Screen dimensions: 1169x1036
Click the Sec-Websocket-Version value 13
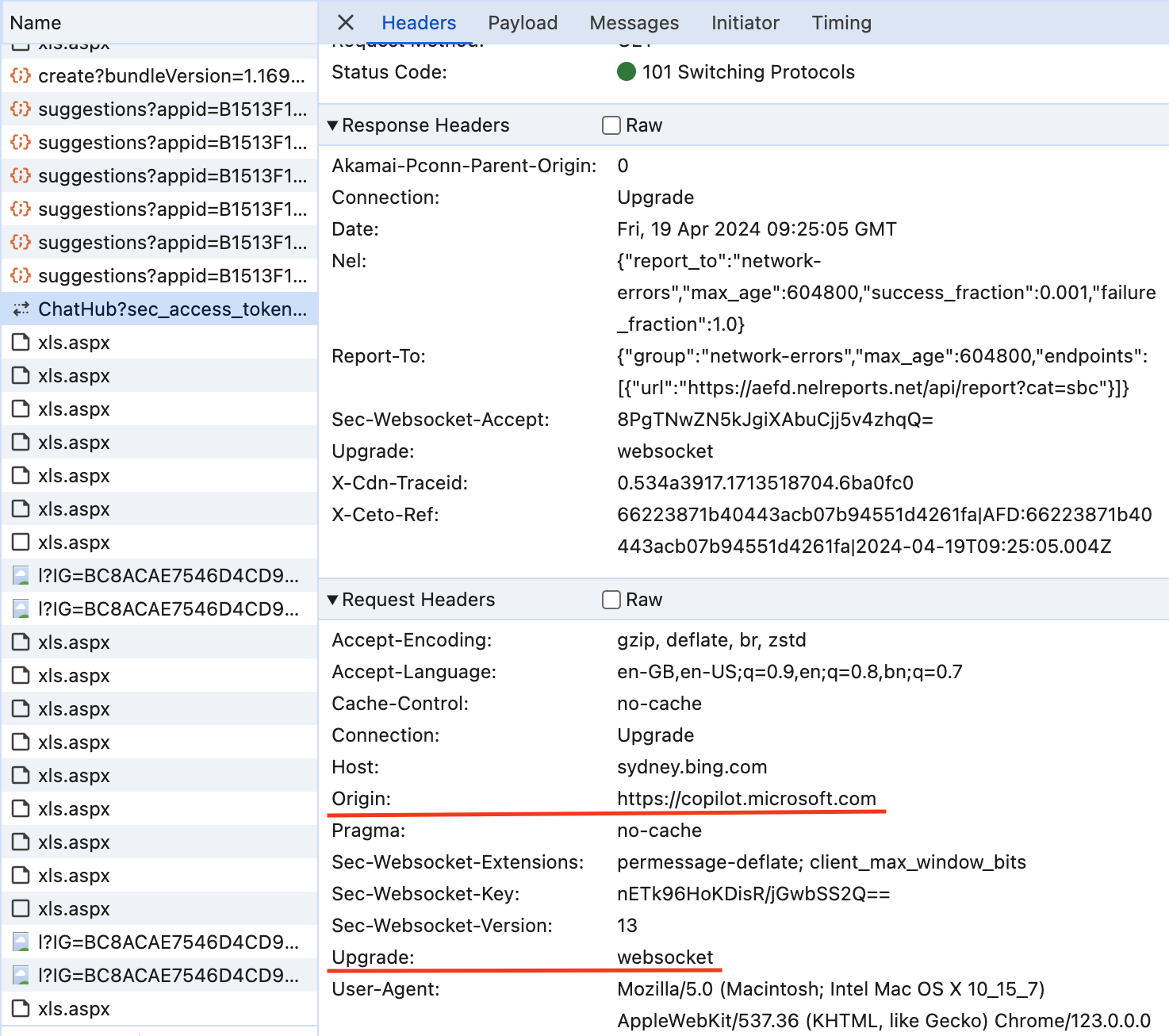[627, 926]
